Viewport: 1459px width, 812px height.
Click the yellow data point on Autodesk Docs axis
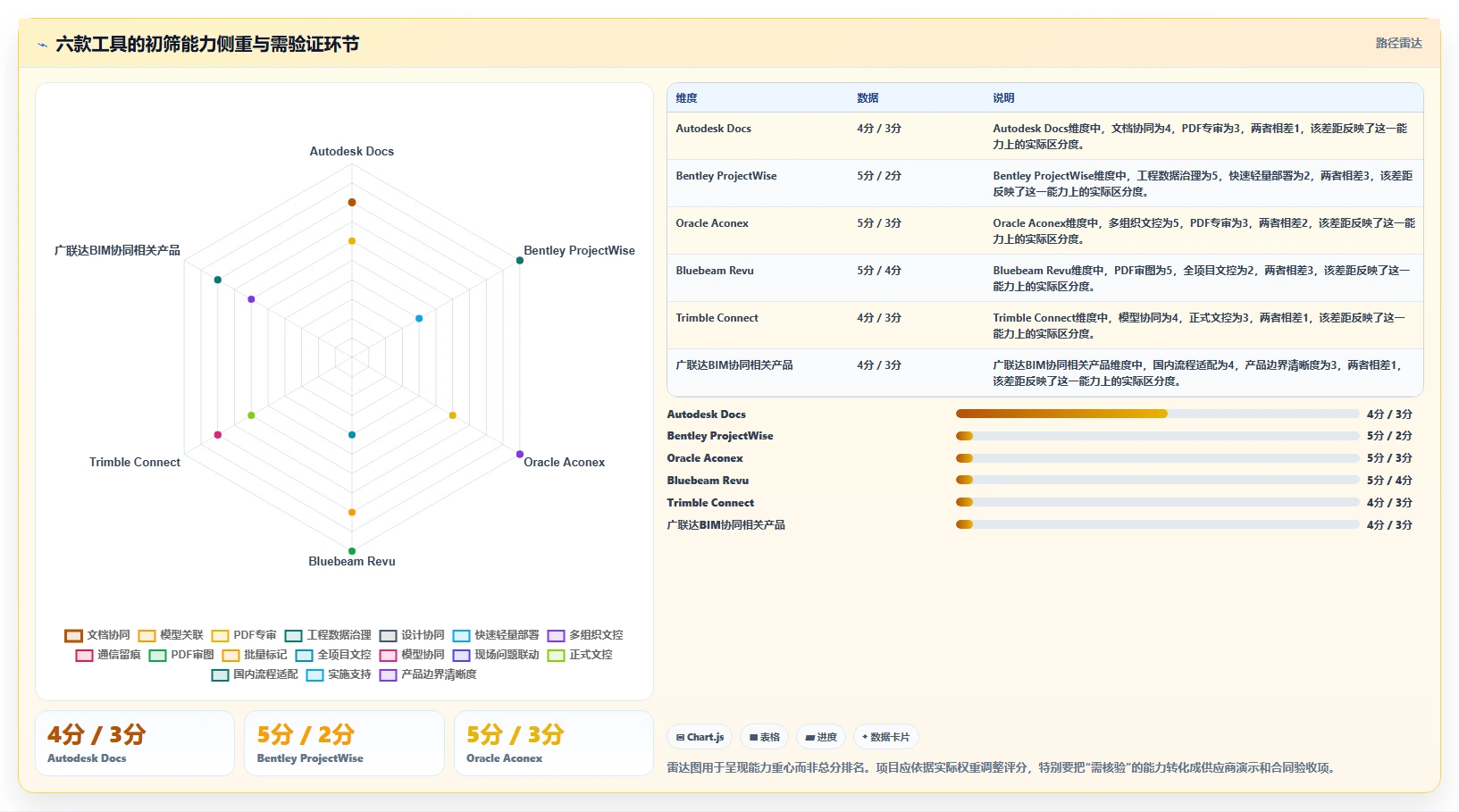coord(352,241)
